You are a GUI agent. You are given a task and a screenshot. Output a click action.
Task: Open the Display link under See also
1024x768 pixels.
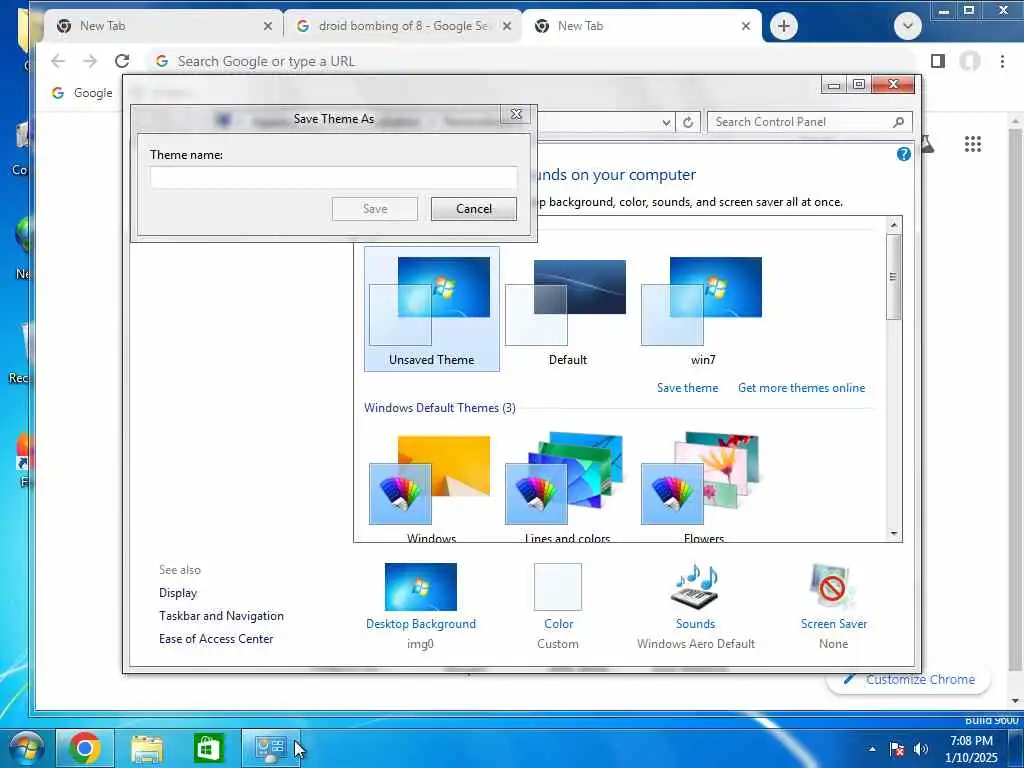point(178,593)
